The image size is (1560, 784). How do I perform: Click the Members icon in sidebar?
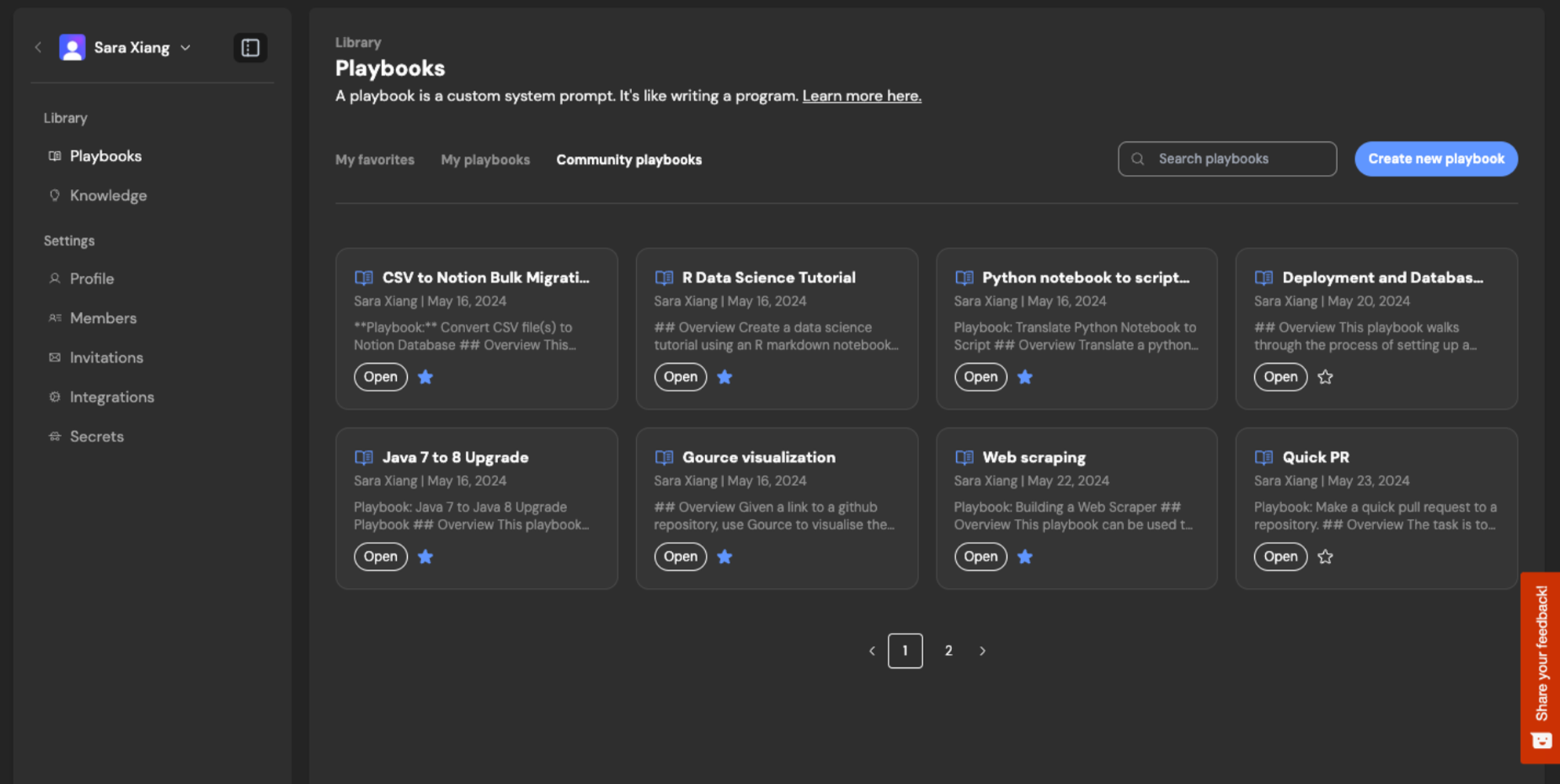54,318
